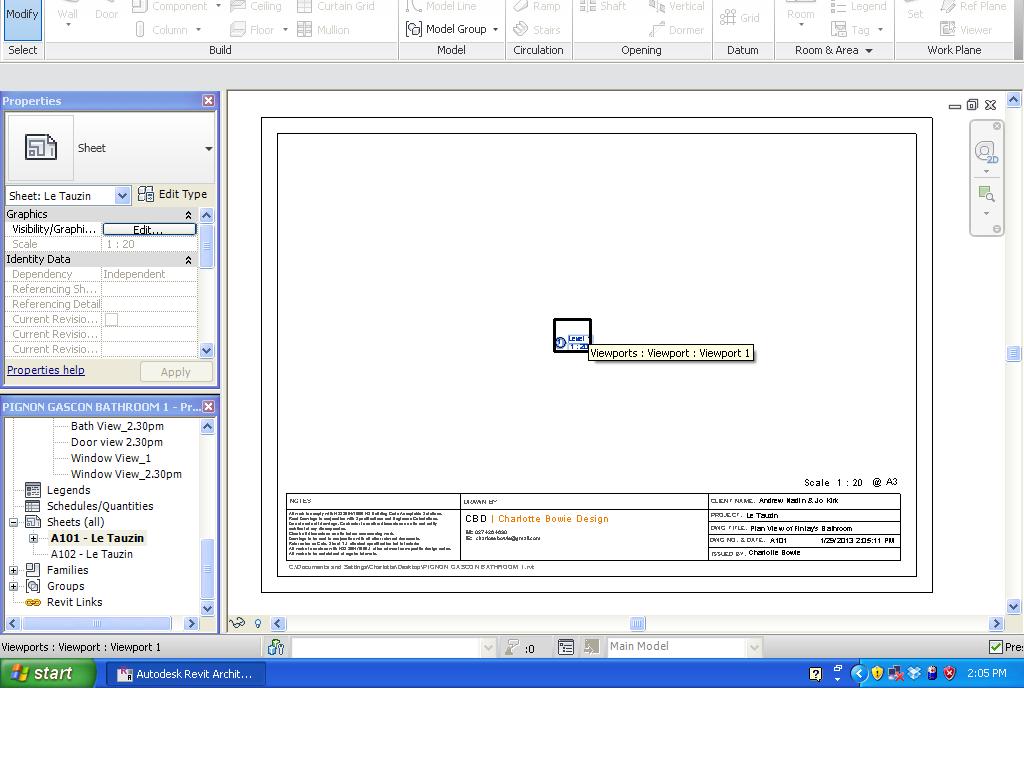Click the Visibility/Graphics Edit button

(149, 229)
